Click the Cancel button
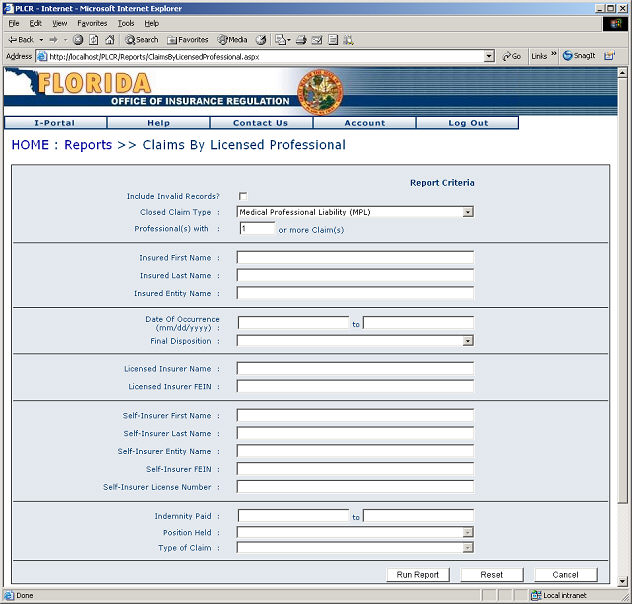632x604 pixels. point(565,575)
